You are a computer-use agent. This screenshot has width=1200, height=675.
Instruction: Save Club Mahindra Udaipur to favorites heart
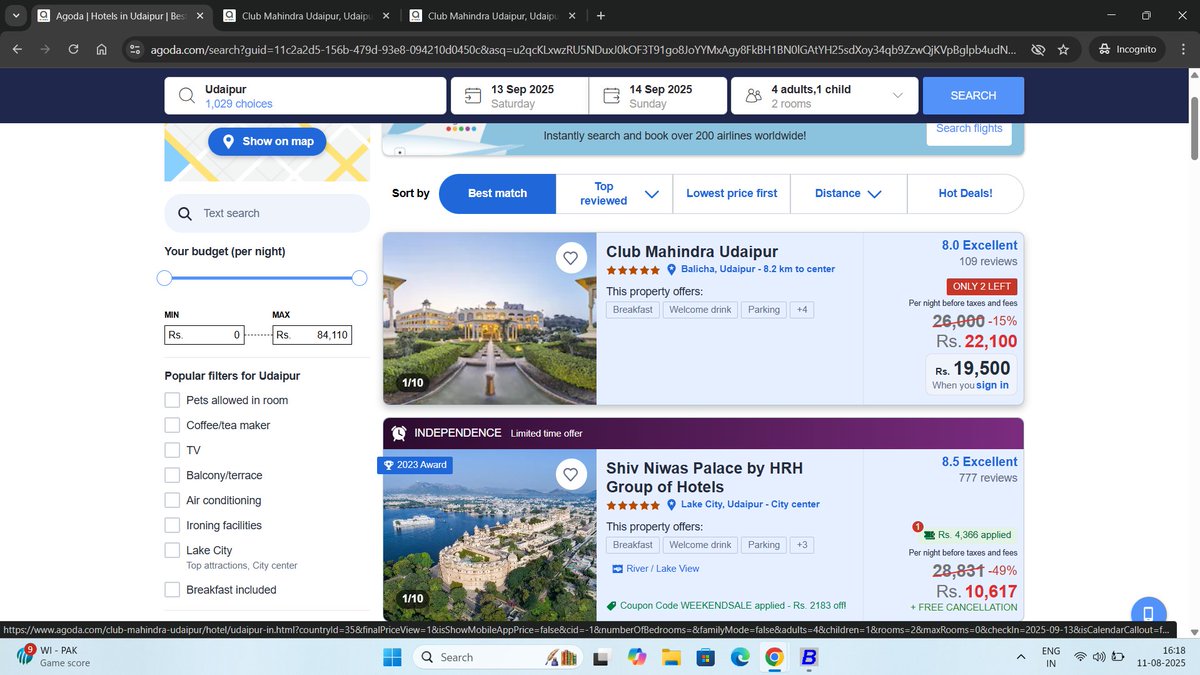(570, 258)
